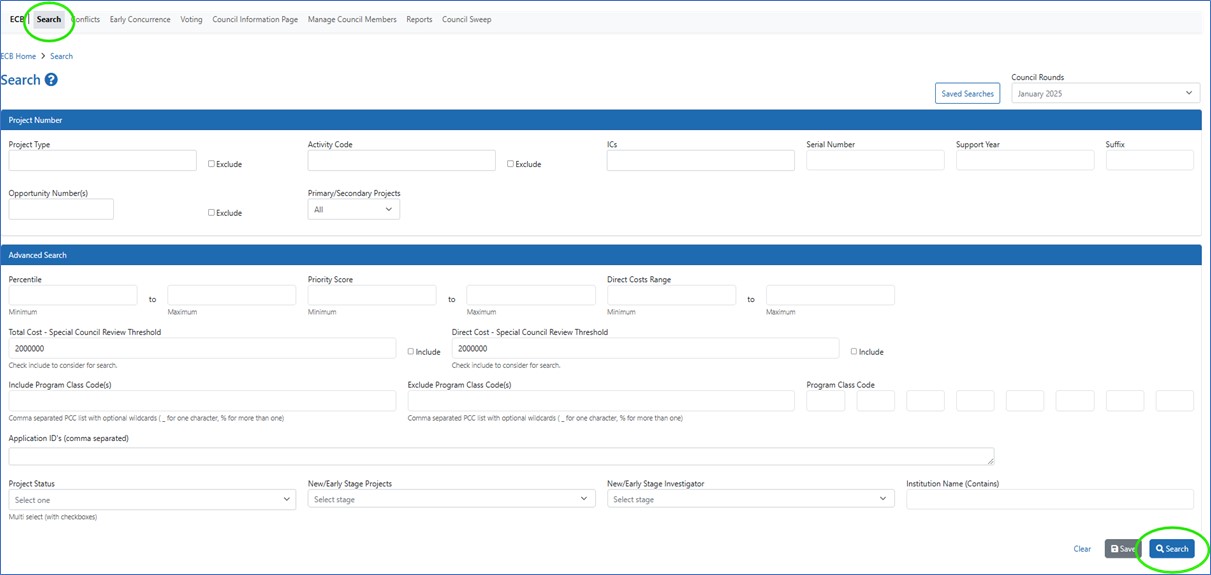The width and height of the screenshot is (1211, 575).
Task: Open New/Early Stage Projects stage dropdown
Action: click(451, 499)
